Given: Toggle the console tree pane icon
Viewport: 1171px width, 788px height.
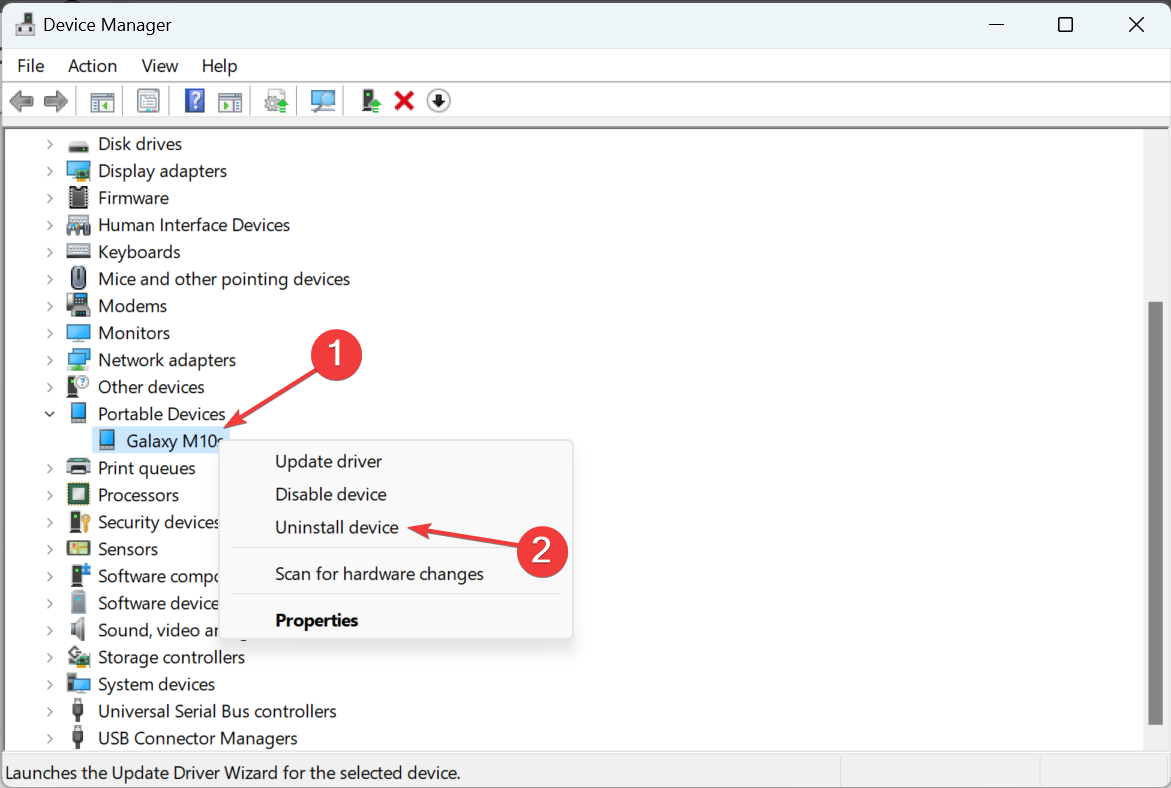Looking at the screenshot, I should (x=102, y=102).
